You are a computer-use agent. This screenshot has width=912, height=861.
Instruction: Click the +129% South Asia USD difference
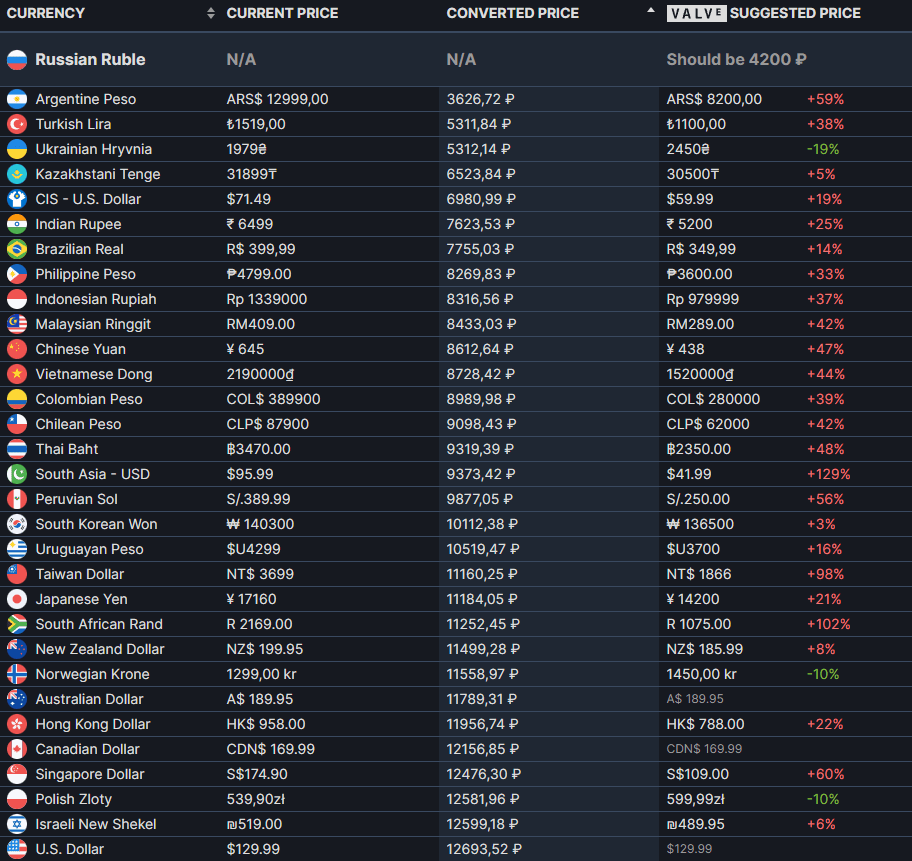click(828, 474)
